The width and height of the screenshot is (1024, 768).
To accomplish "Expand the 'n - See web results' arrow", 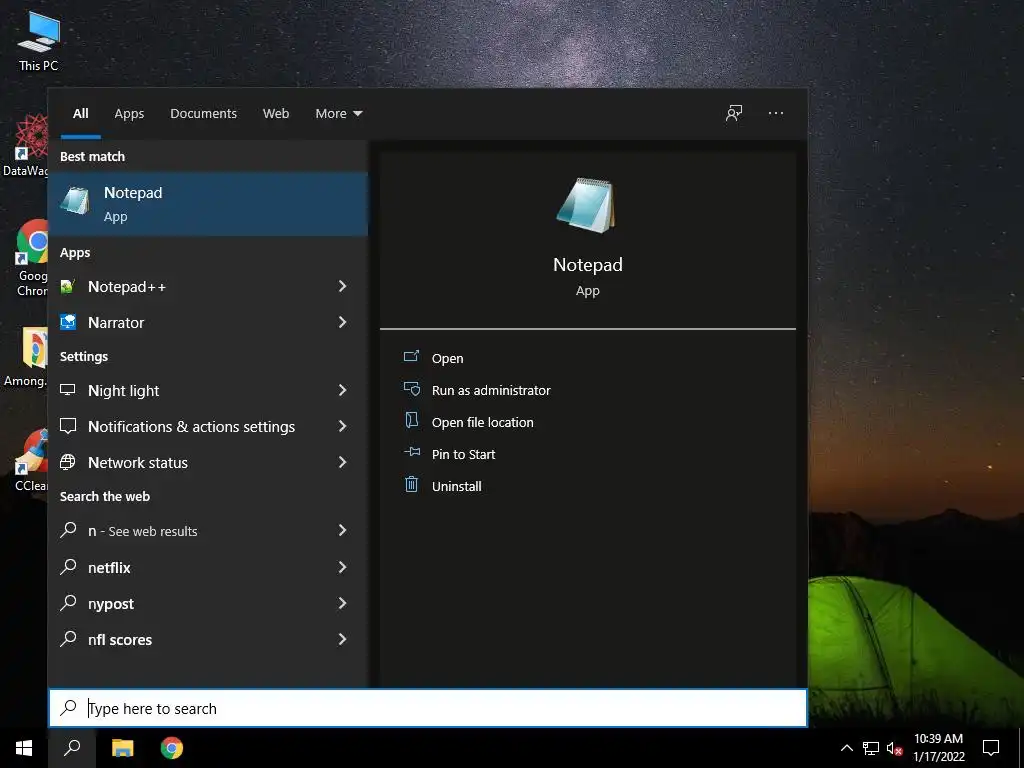I will pos(342,530).
